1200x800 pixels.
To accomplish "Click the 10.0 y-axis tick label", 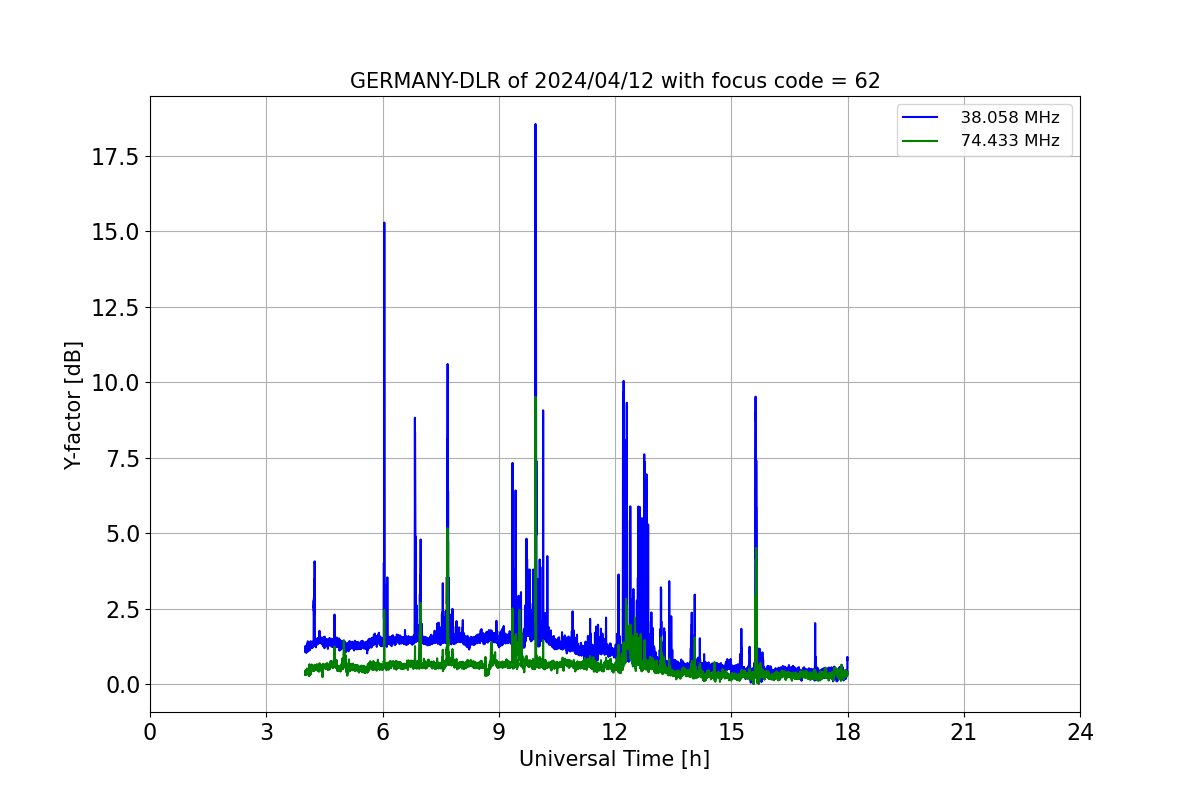I will pyautogui.click(x=117, y=383).
